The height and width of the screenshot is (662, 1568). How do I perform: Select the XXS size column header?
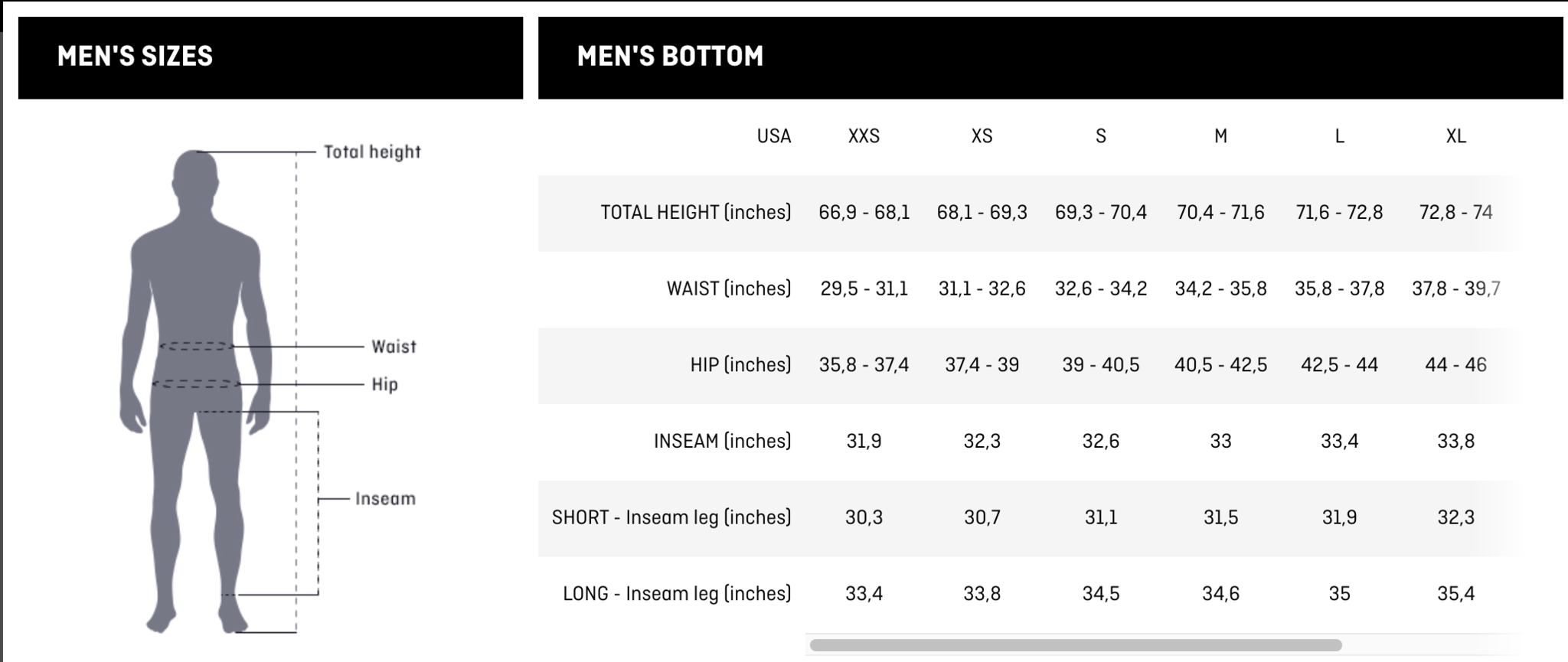click(x=864, y=136)
